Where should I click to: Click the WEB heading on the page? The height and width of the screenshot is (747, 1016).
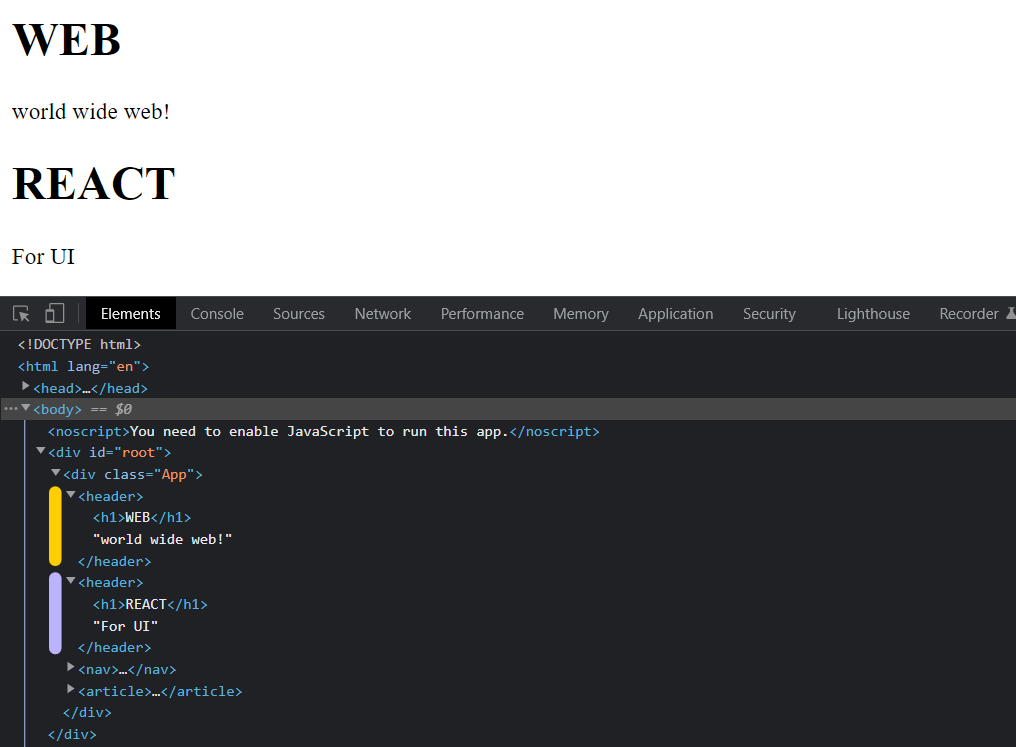[67, 40]
